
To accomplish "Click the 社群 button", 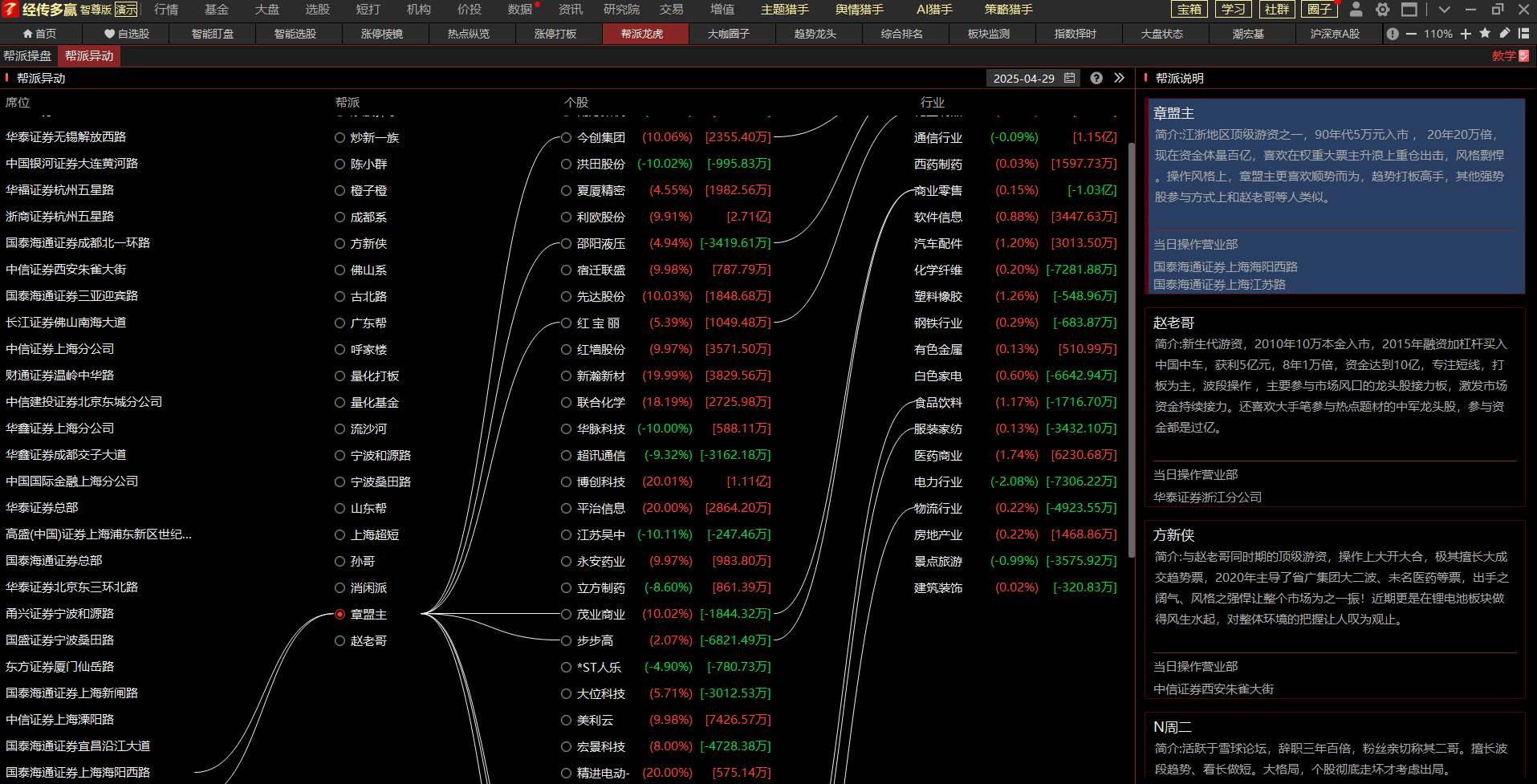I will [x=1276, y=10].
